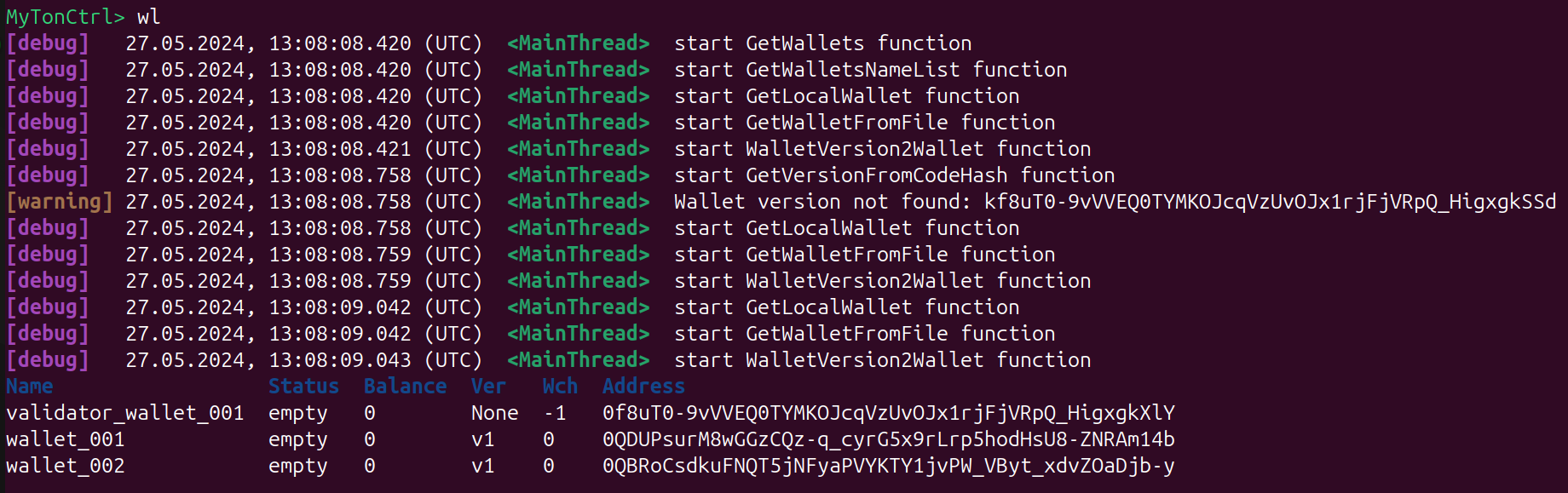Click the typed 'wl' command

148,17
